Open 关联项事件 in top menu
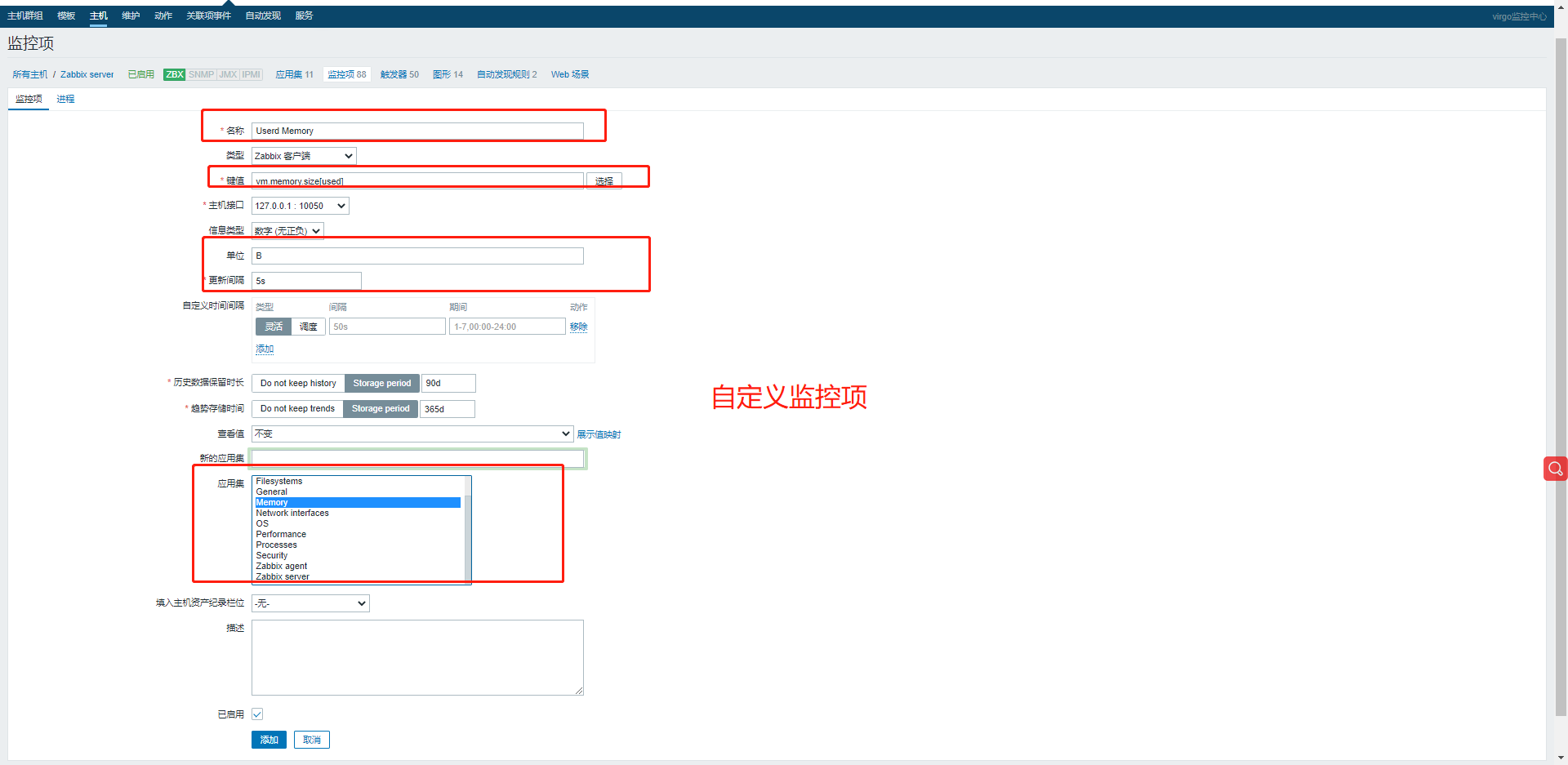Screen dimensions: 1568x765 click(208, 16)
